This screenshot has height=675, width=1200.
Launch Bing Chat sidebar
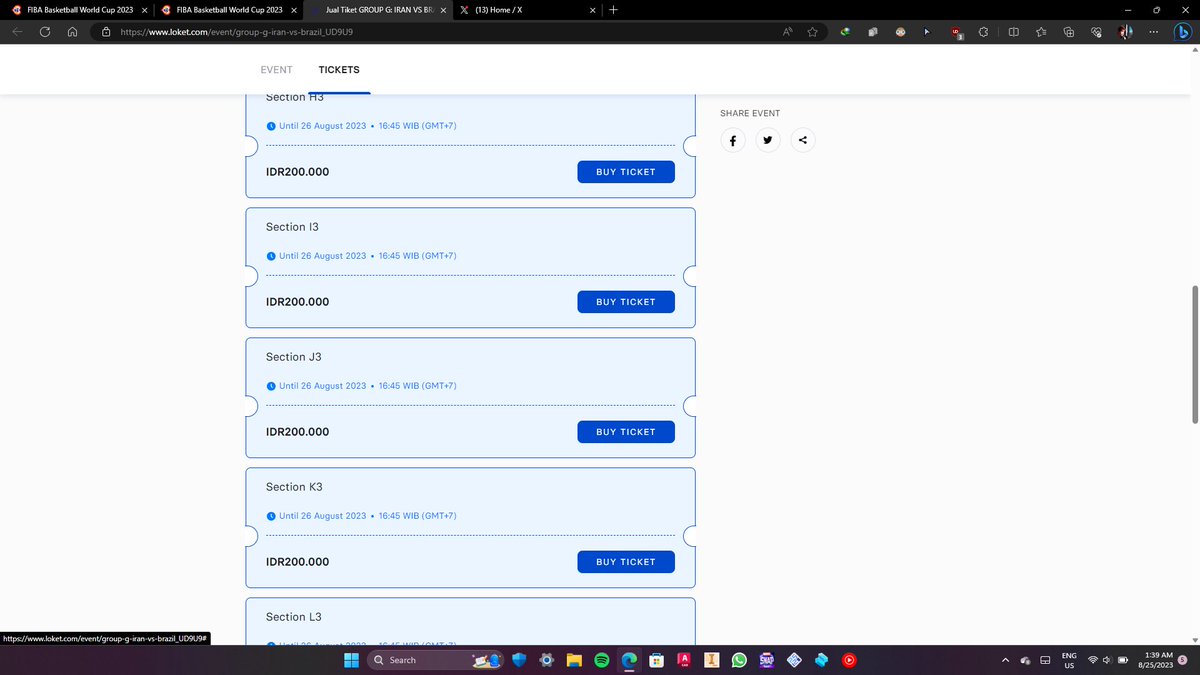click(1183, 31)
